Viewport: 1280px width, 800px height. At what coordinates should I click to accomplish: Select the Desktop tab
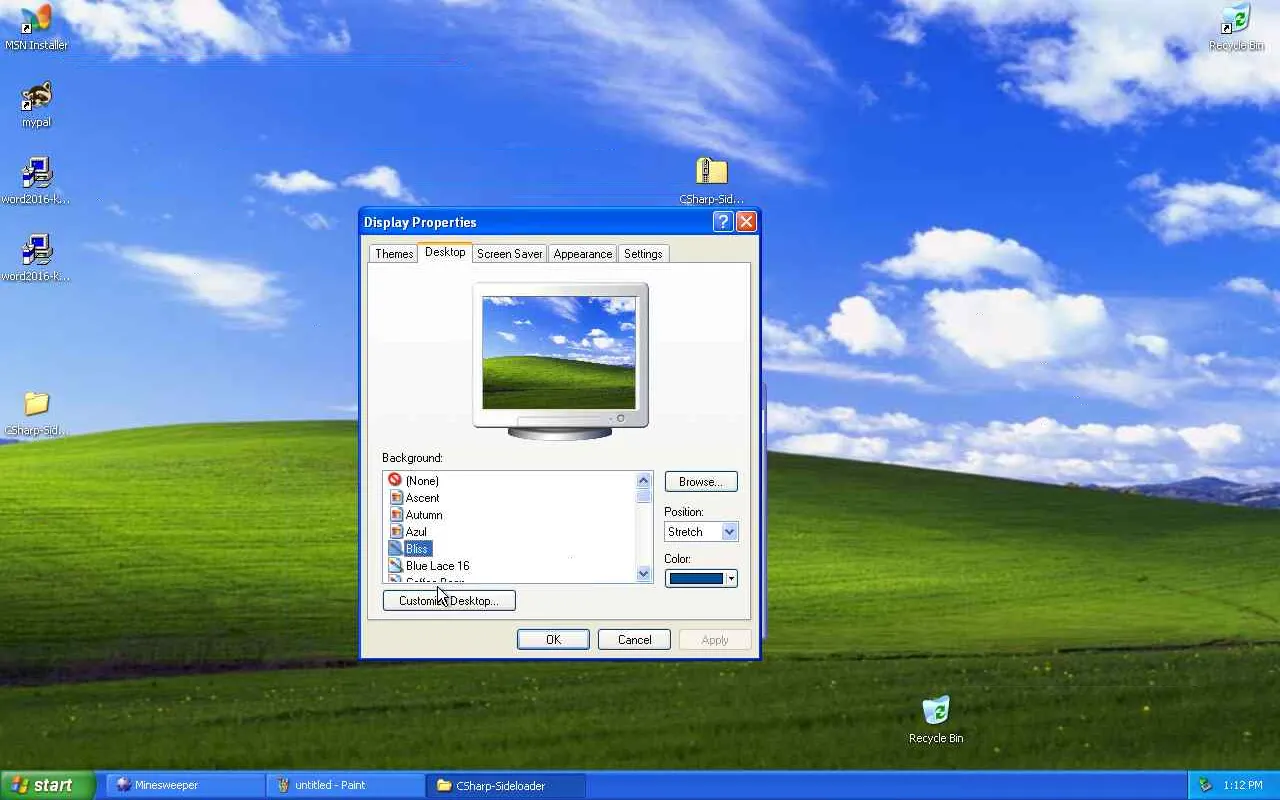[445, 252]
